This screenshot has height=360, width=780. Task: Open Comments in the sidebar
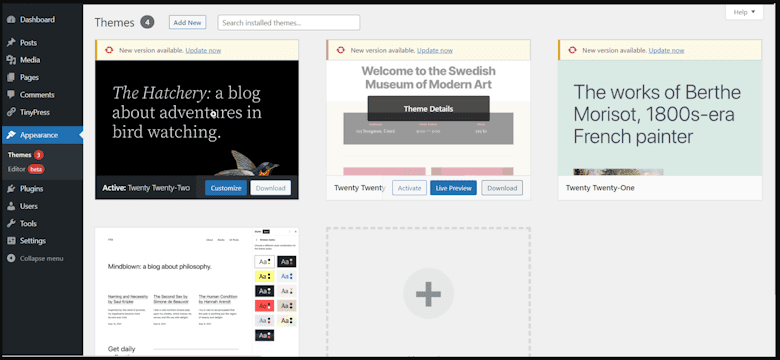click(x=42, y=95)
